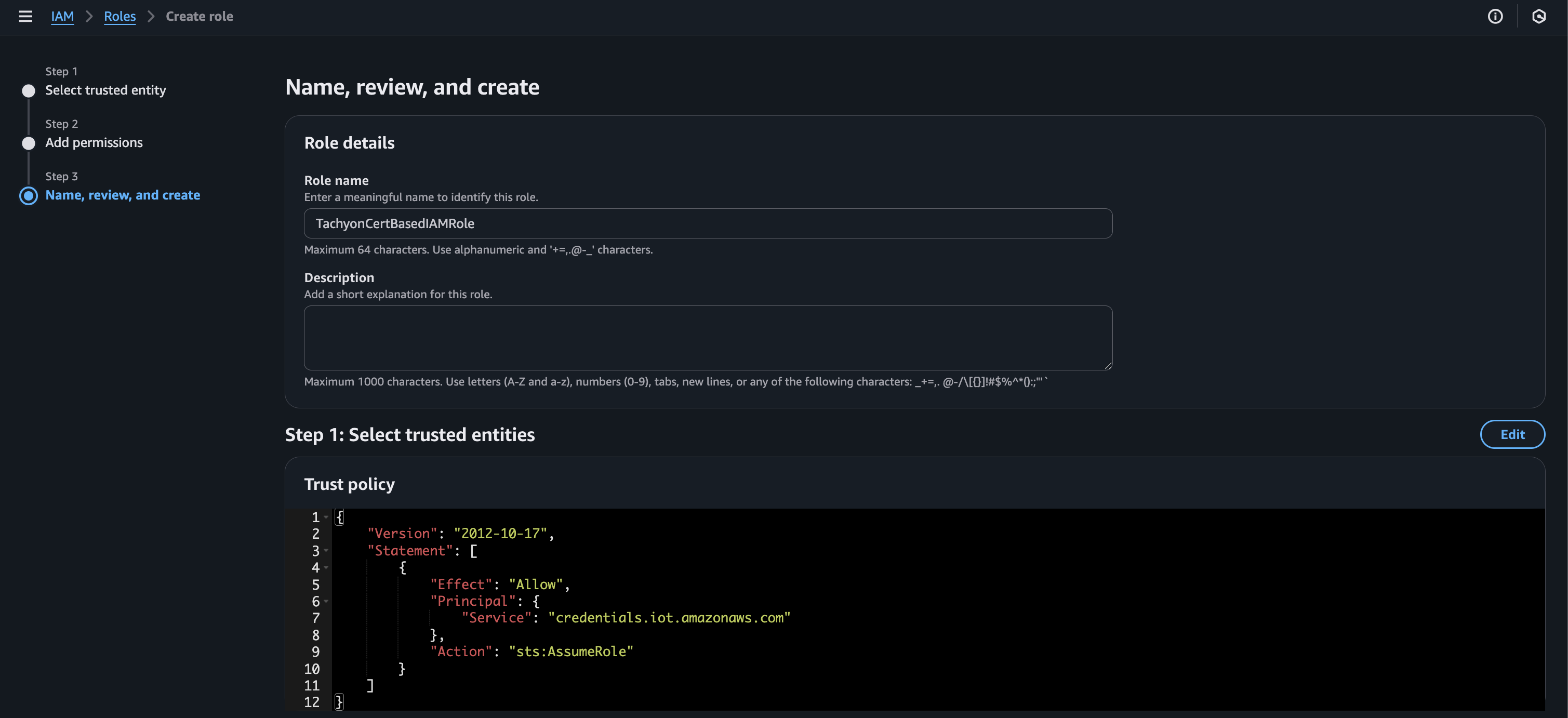1568x718 pixels.
Task: Go to Add permissions step
Action: click(x=94, y=142)
